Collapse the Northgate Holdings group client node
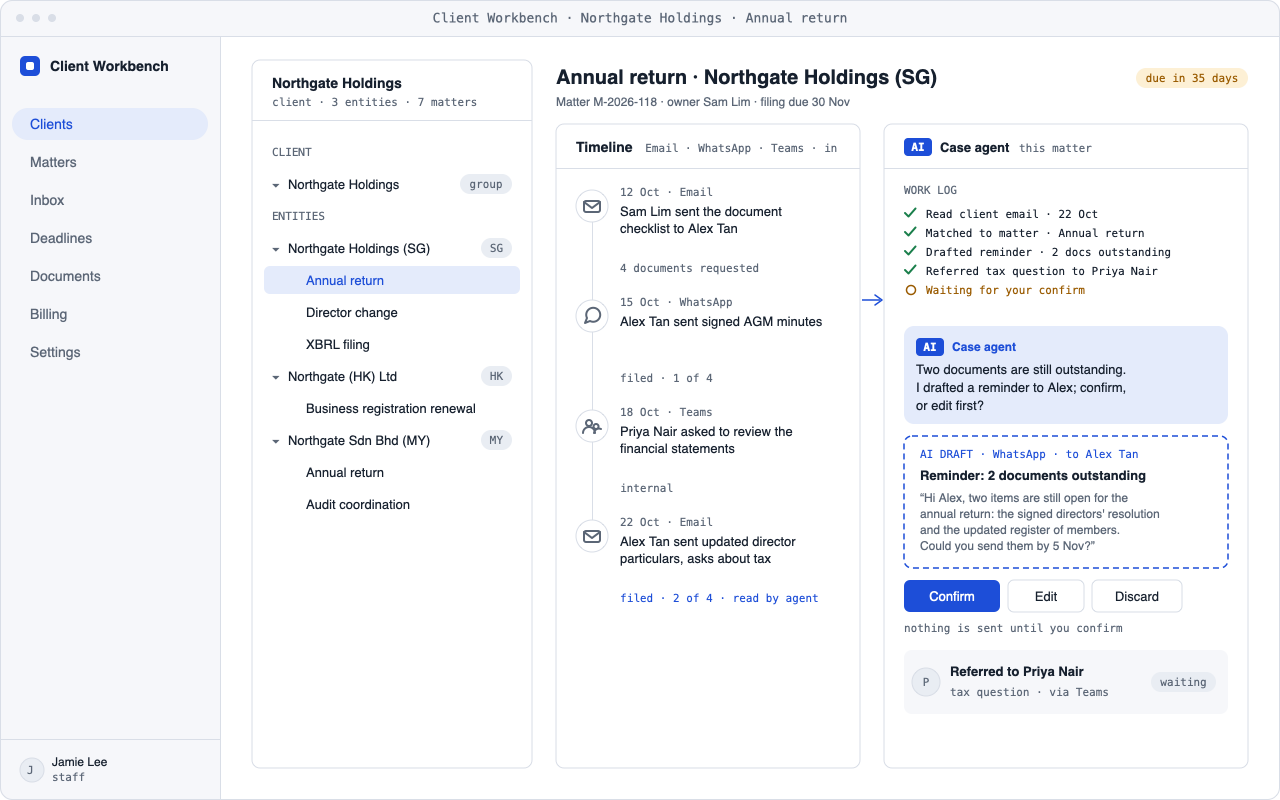This screenshot has width=1280, height=800. (x=276, y=185)
